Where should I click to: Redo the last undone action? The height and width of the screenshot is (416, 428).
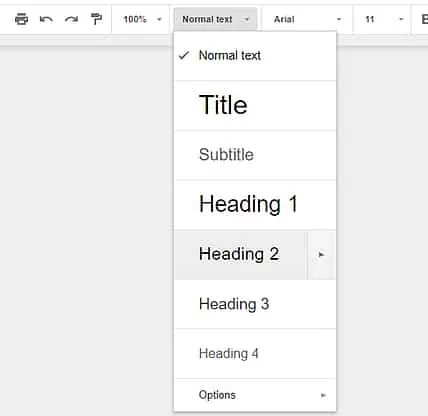coord(71,19)
